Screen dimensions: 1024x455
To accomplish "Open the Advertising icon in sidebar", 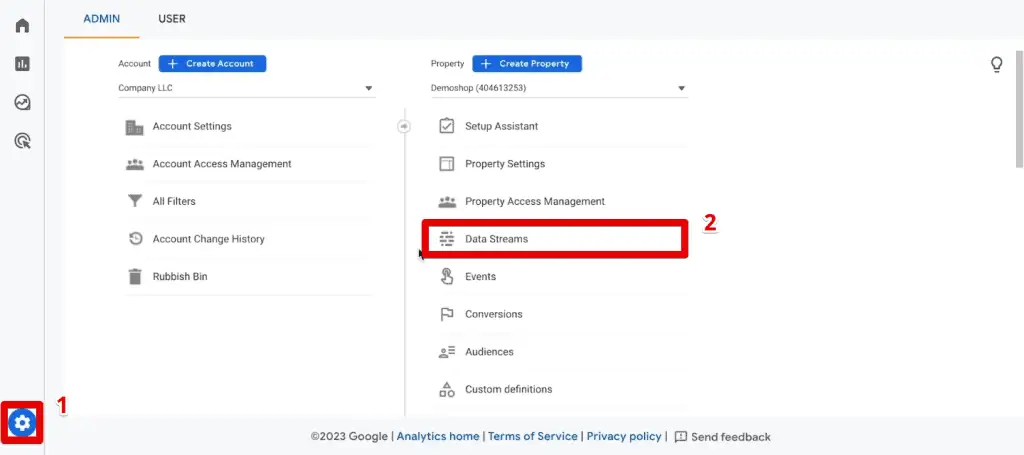I will [22, 141].
